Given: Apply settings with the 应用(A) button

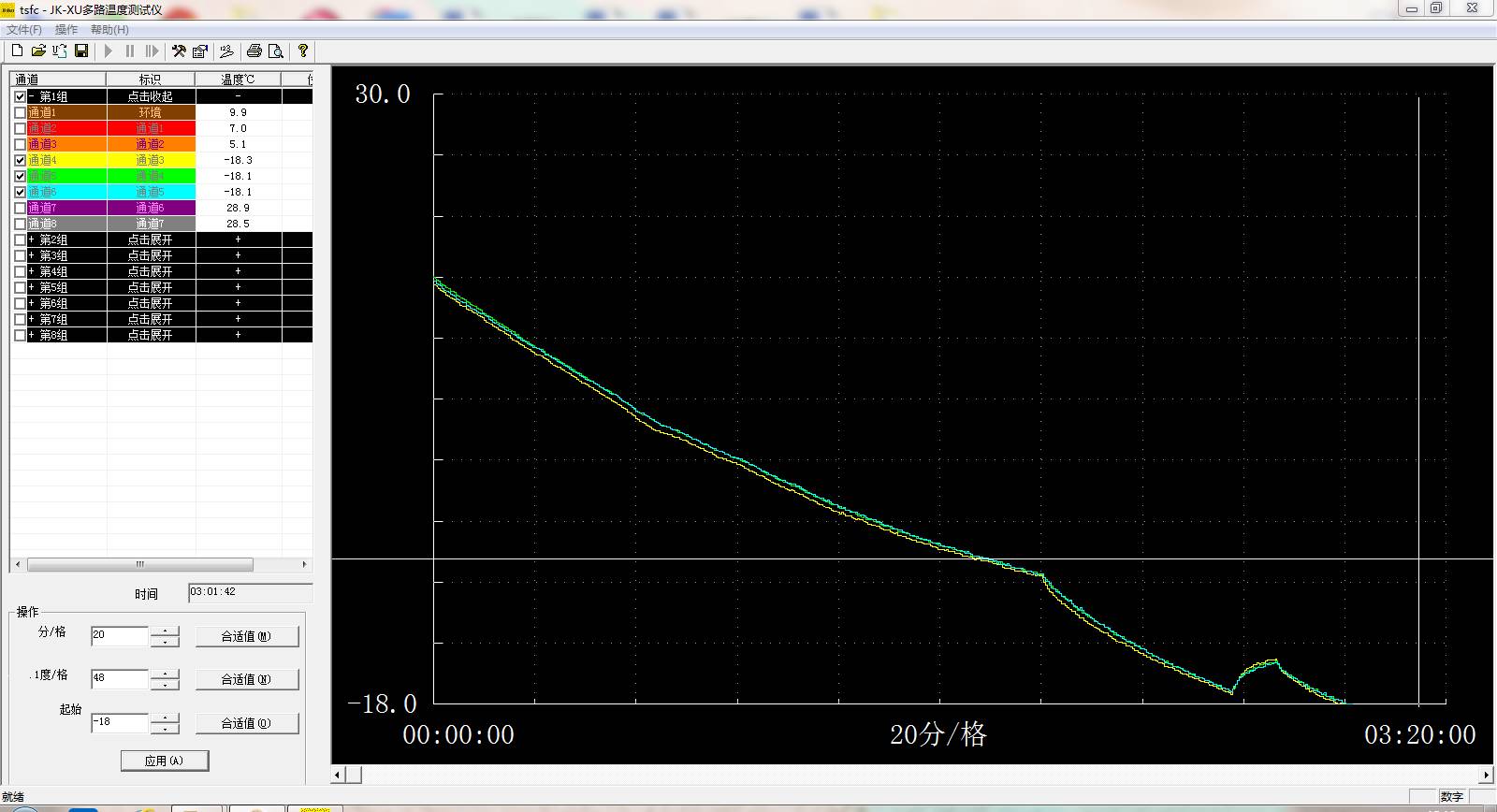Looking at the screenshot, I should click(x=165, y=761).
